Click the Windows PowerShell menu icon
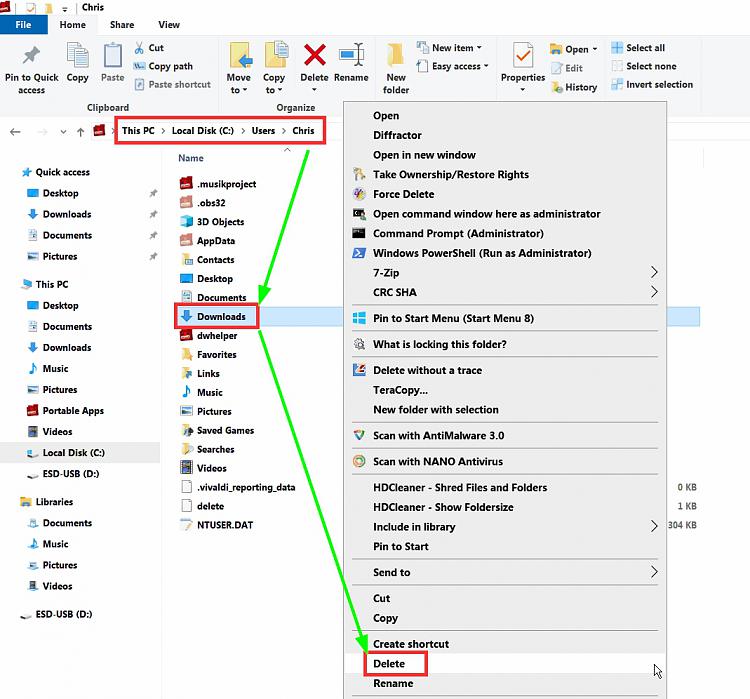The height and width of the screenshot is (699, 750). [359, 253]
